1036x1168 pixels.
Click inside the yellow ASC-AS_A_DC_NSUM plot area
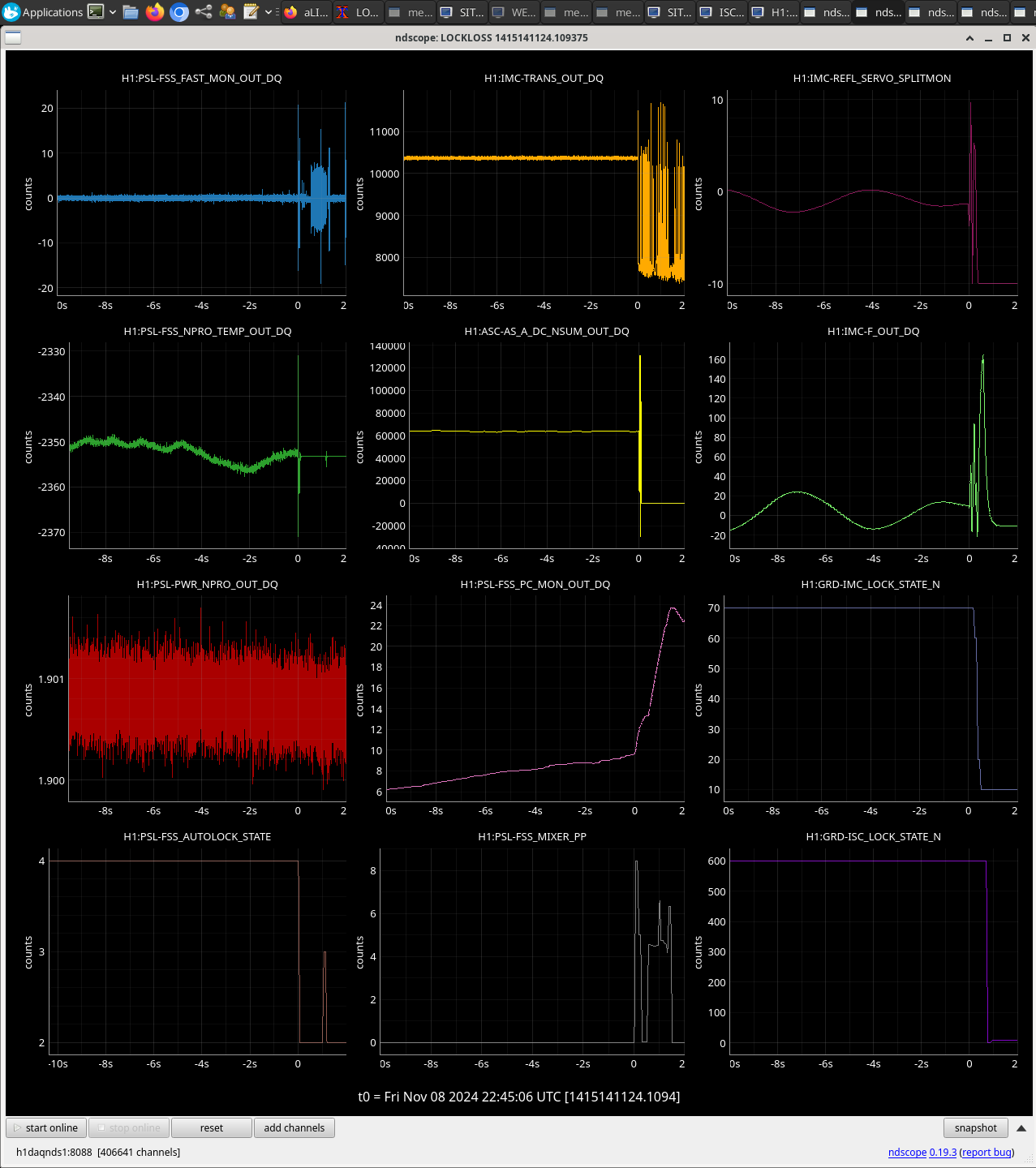pyautogui.click(x=547, y=444)
